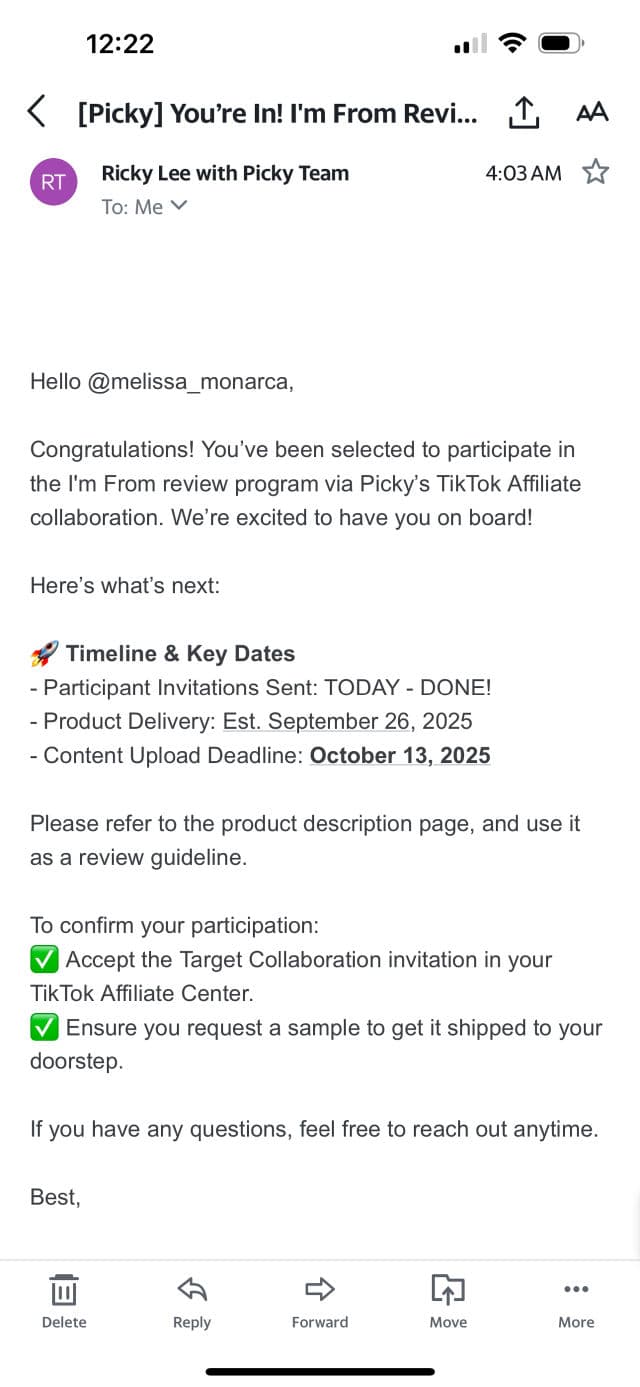The width and height of the screenshot is (640, 1387).
Task: Tap the back arrow to return to inbox
Action: tap(37, 111)
